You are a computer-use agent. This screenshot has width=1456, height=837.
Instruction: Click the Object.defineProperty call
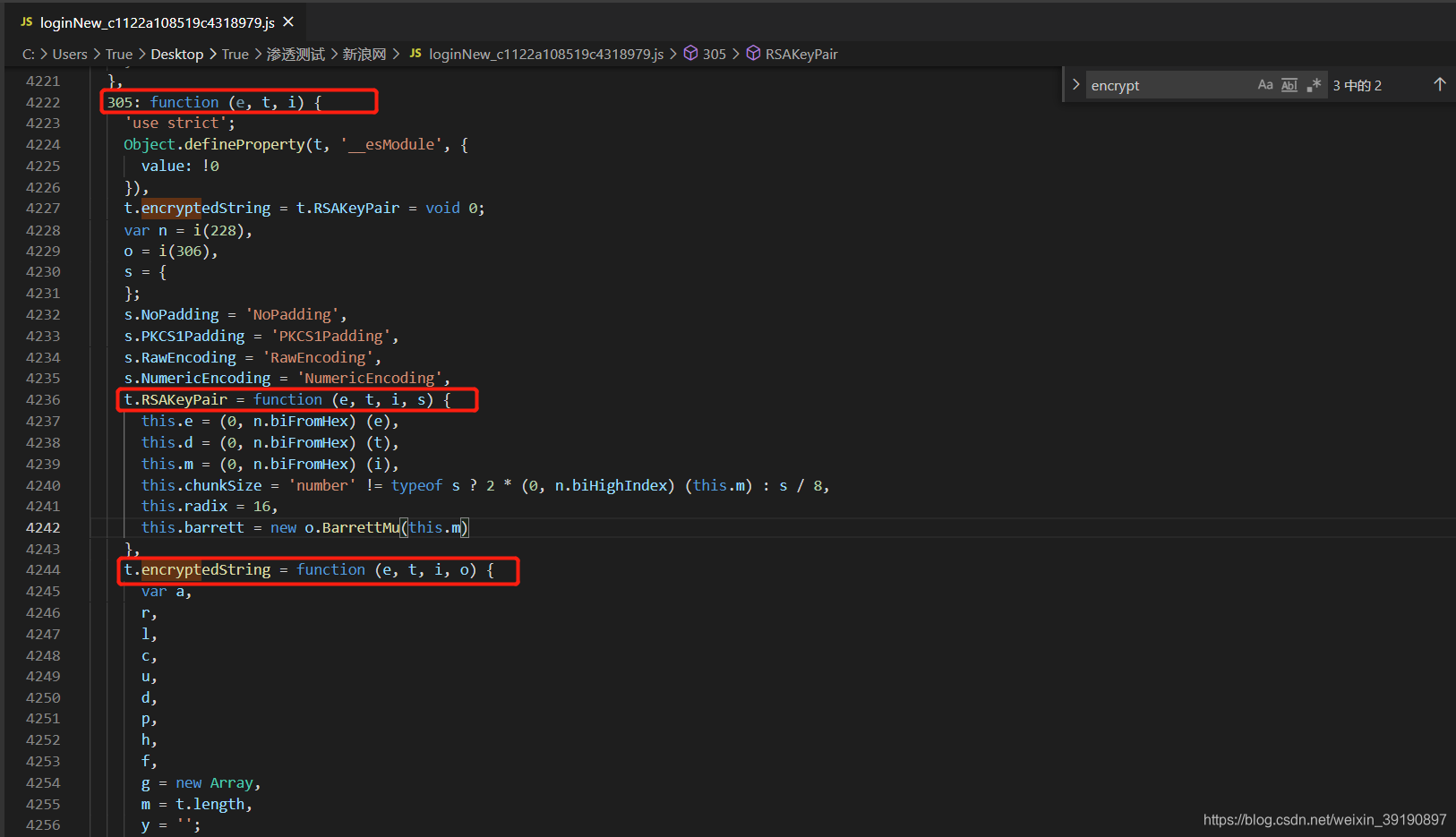tap(295, 144)
